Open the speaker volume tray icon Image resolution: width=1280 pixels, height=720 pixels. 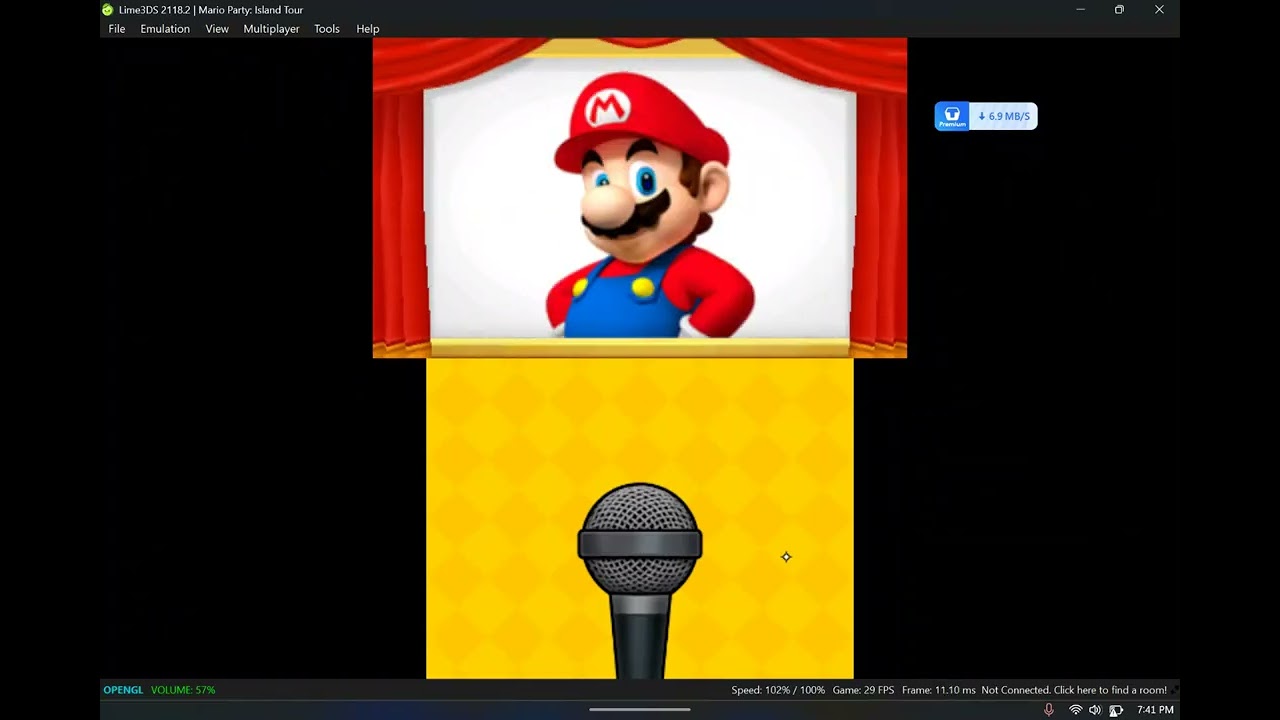pyautogui.click(x=1095, y=710)
